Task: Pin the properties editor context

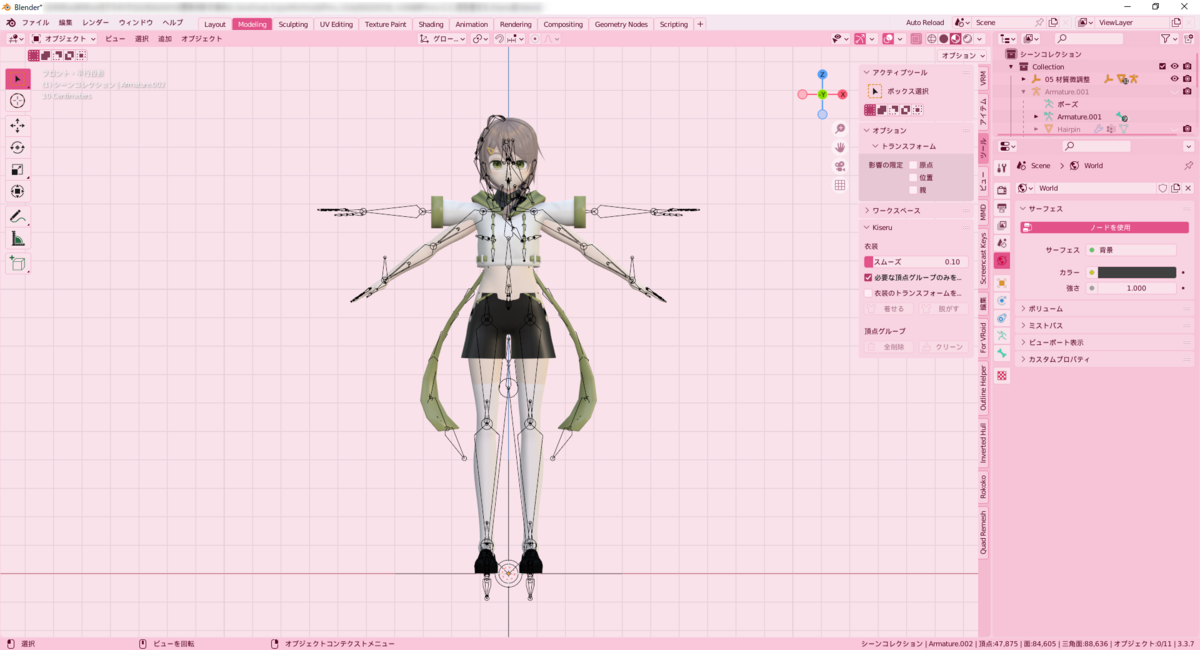Action: [x=1188, y=166]
